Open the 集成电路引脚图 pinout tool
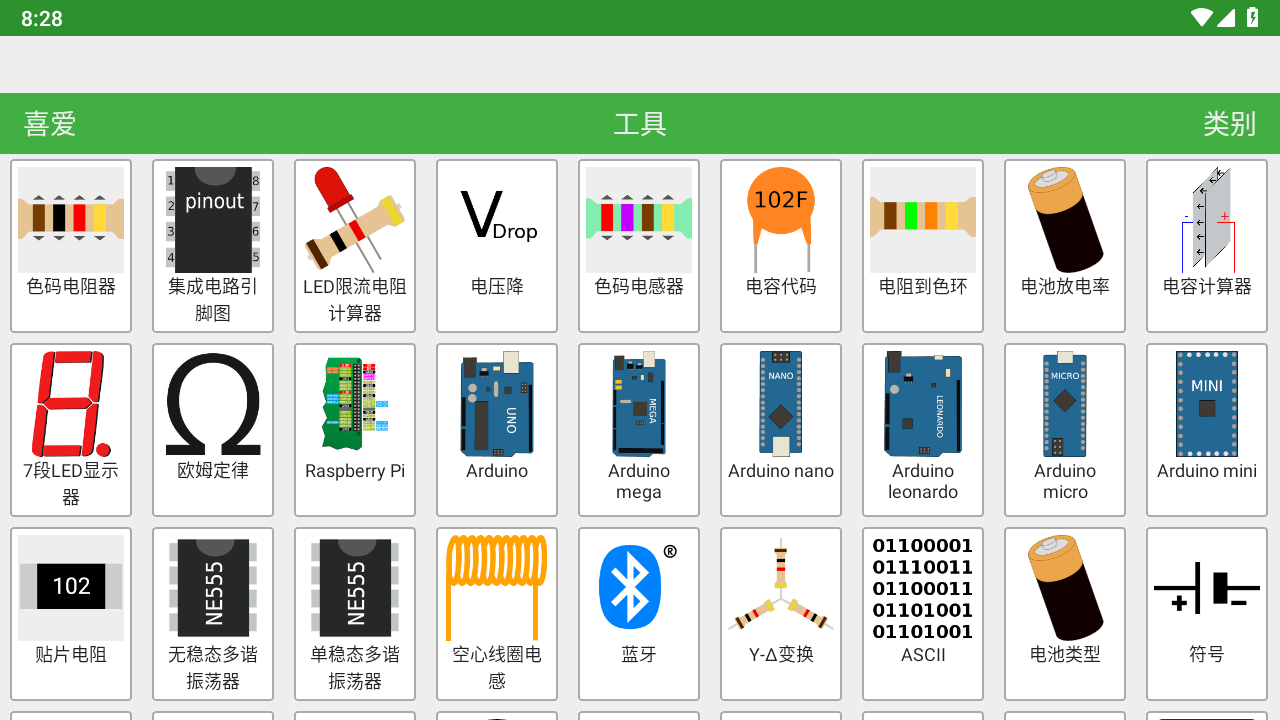 pos(213,246)
